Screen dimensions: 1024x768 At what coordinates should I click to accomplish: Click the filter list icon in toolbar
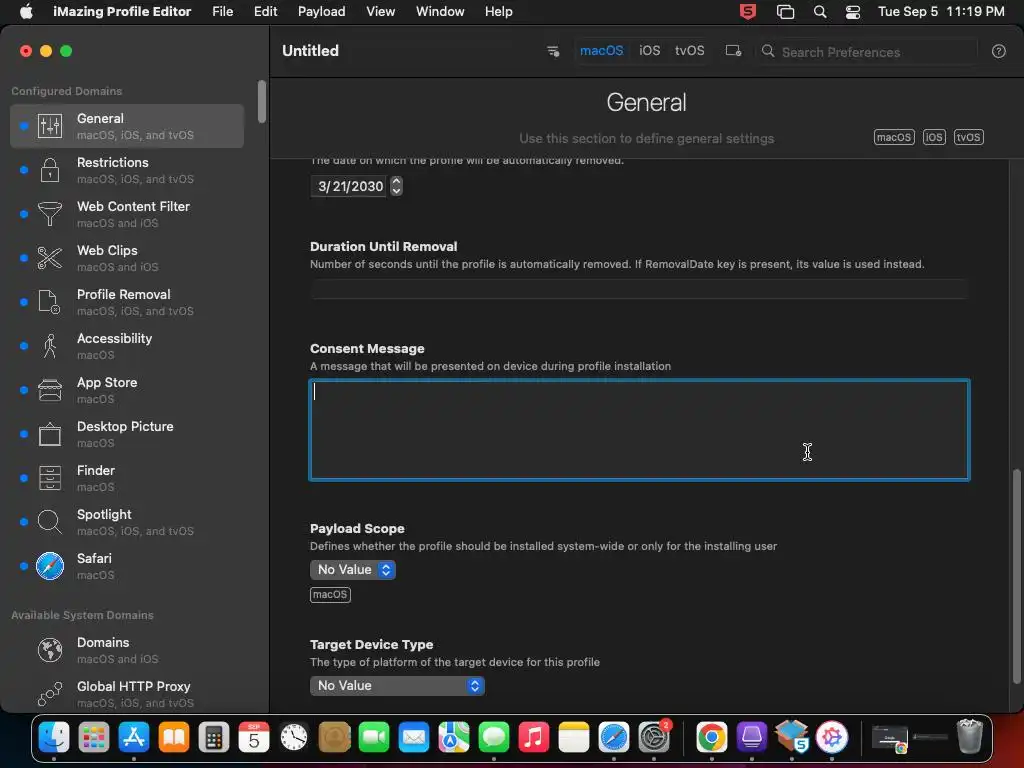point(552,51)
